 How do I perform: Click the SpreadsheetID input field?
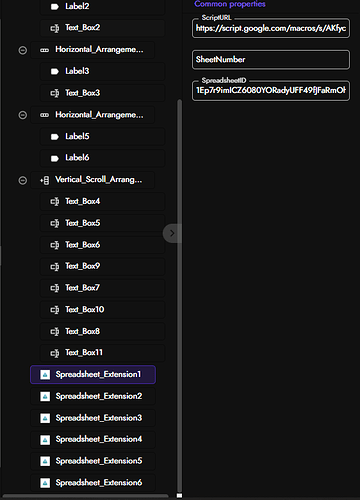(x=271, y=90)
